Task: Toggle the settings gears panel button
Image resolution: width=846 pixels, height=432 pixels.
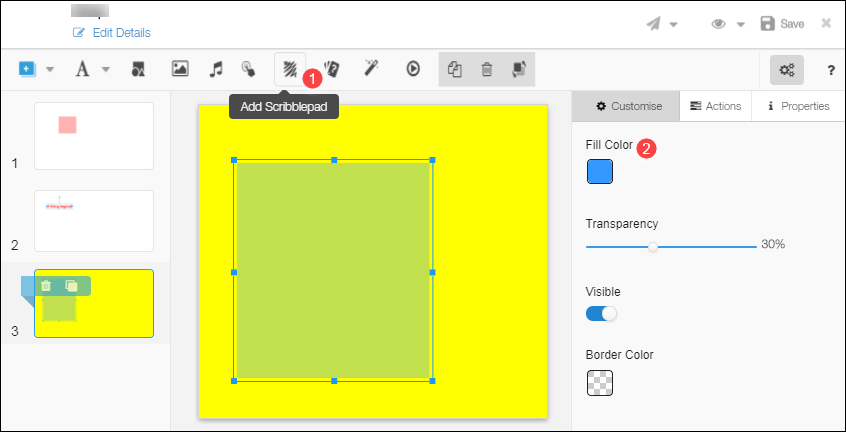Action: 787,69
